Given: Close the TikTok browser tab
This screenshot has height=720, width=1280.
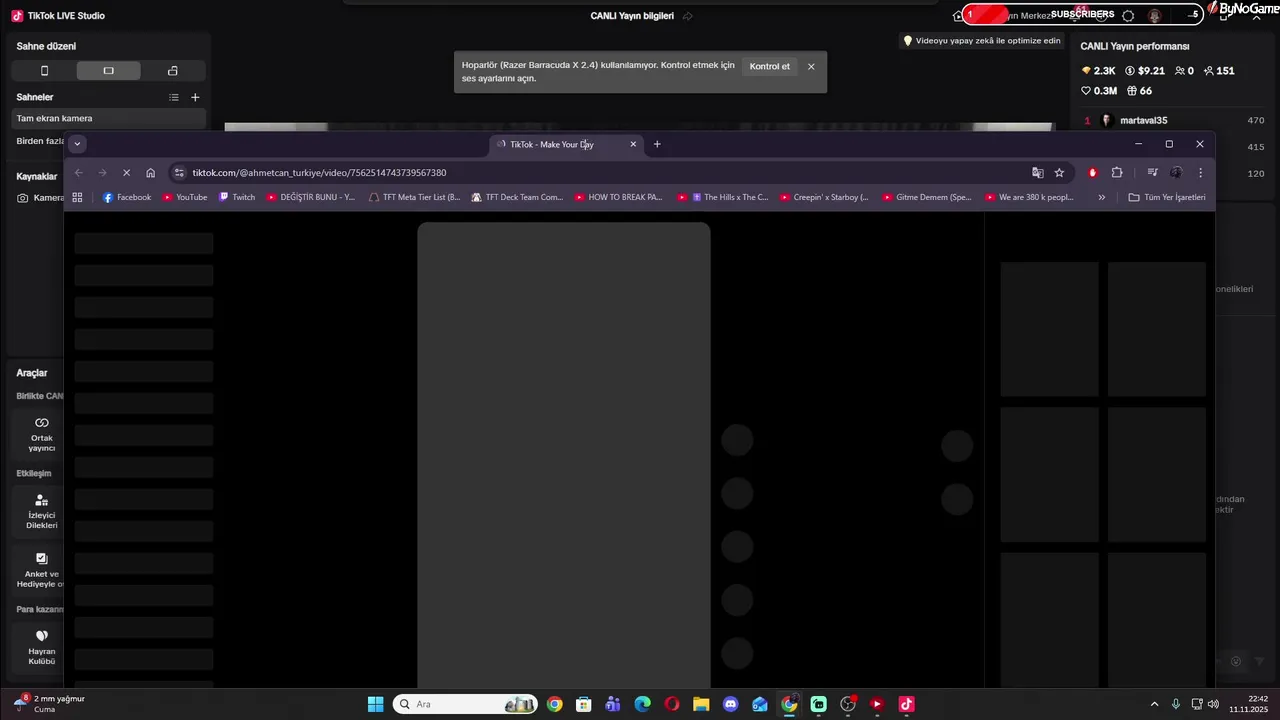Looking at the screenshot, I should coord(633,144).
